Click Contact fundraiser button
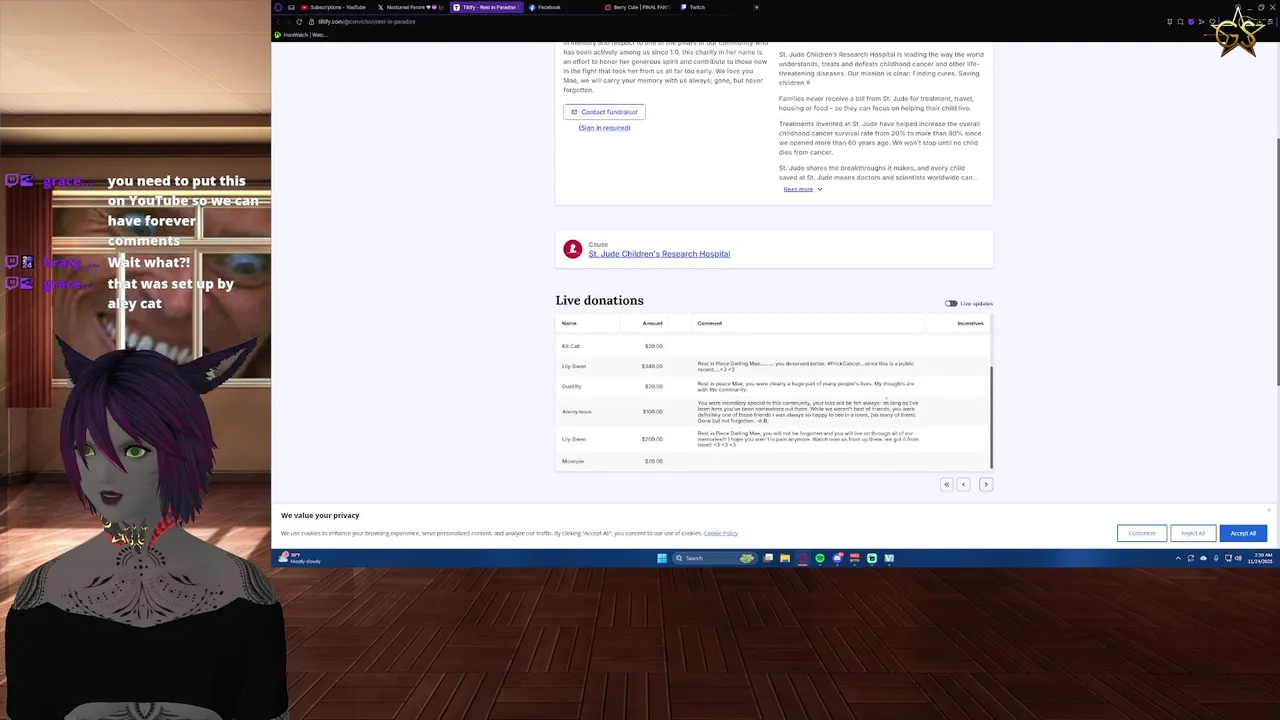The width and height of the screenshot is (1280, 720). click(604, 112)
